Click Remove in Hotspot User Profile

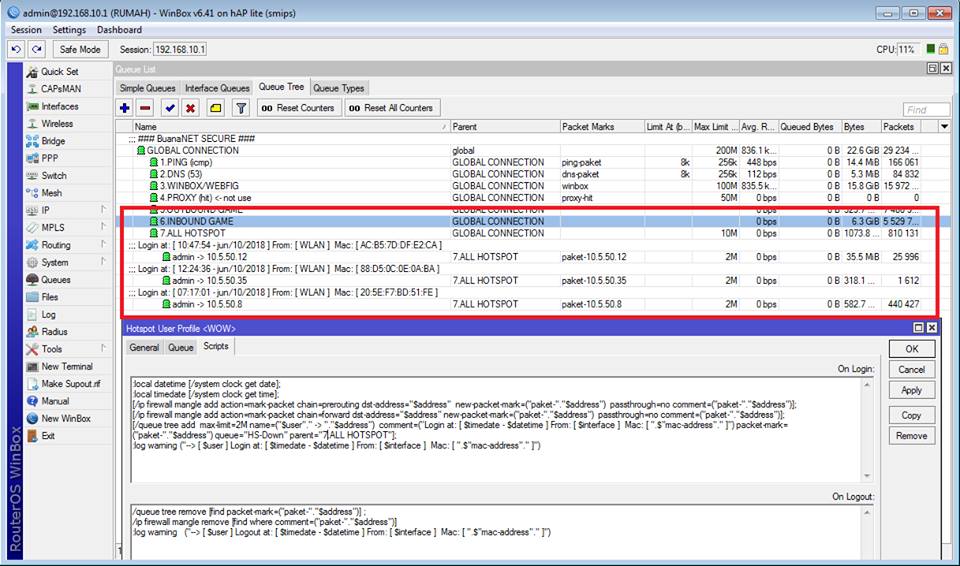912,436
